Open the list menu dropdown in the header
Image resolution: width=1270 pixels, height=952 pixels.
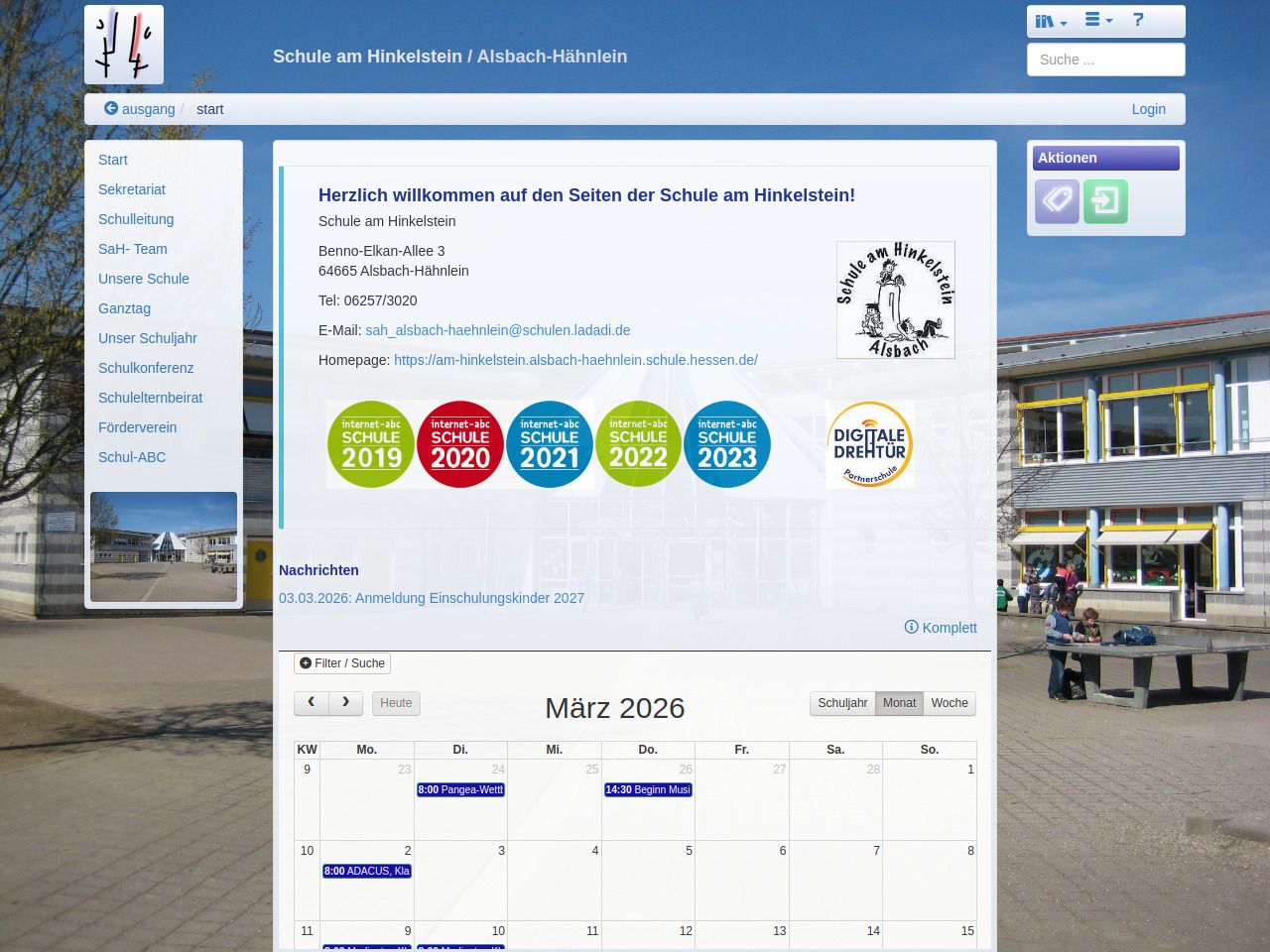tap(1097, 20)
